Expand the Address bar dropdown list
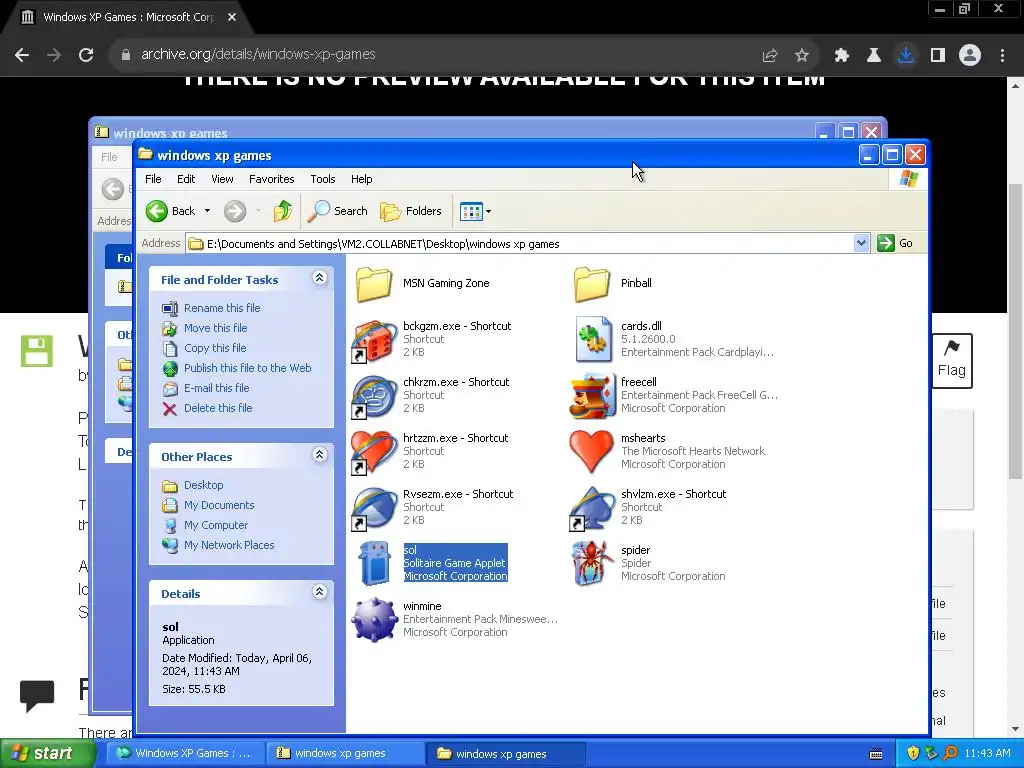Screen dimensions: 1024x768 coord(861,244)
